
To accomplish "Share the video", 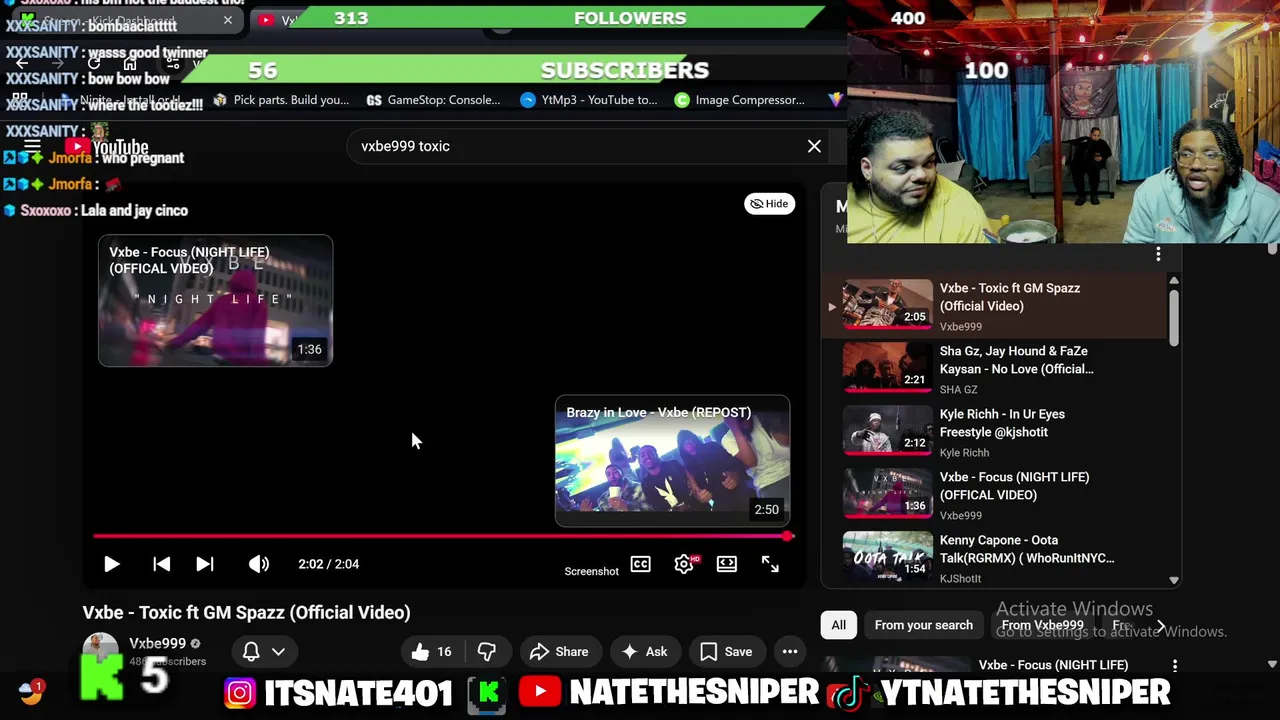I will [x=559, y=652].
